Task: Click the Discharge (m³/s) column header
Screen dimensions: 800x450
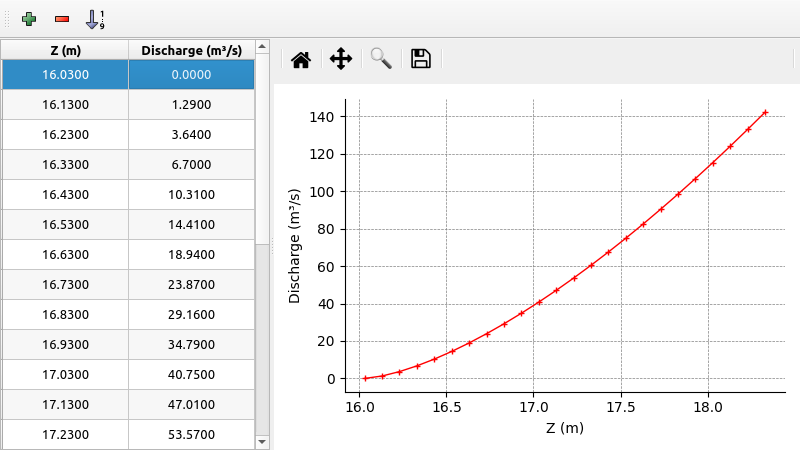Action: pos(191,50)
